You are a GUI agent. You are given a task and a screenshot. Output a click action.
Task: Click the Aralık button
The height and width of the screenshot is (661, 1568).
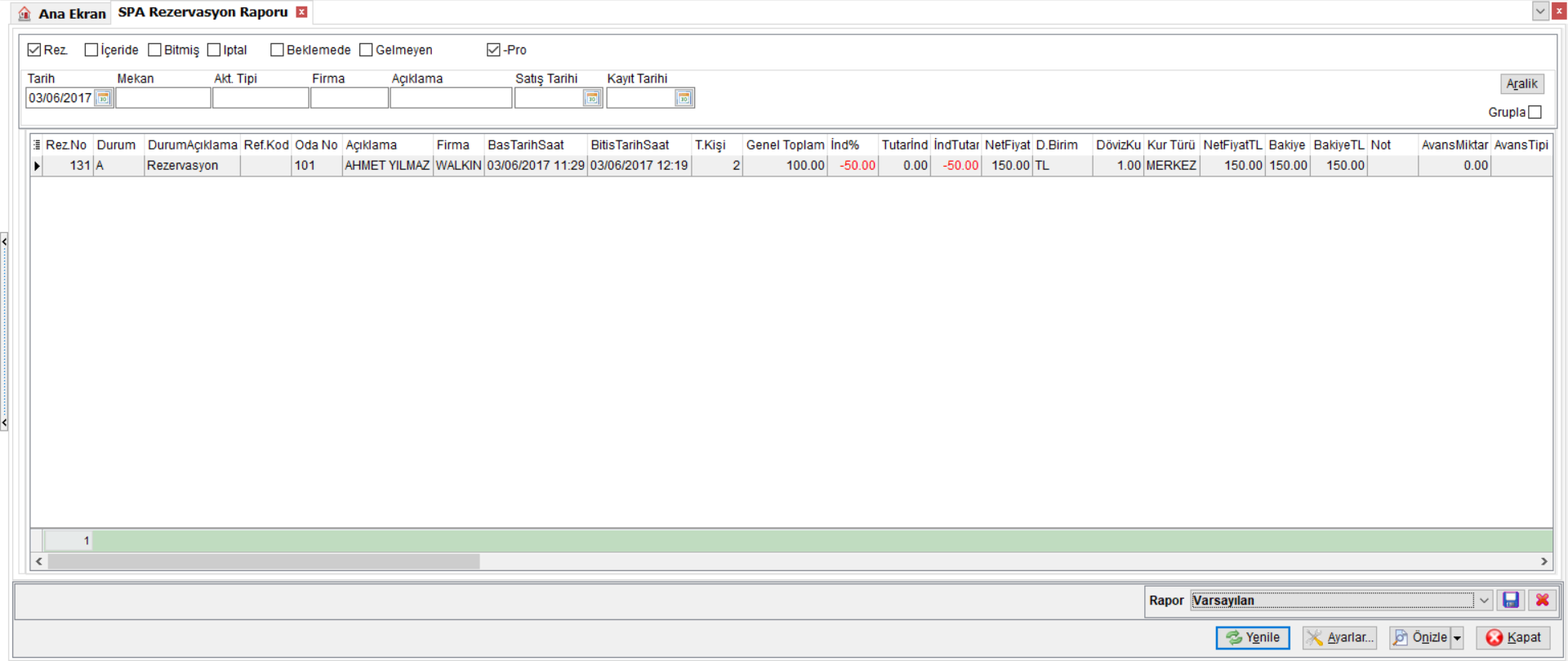pyautogui.click(x=1521, y=83)
